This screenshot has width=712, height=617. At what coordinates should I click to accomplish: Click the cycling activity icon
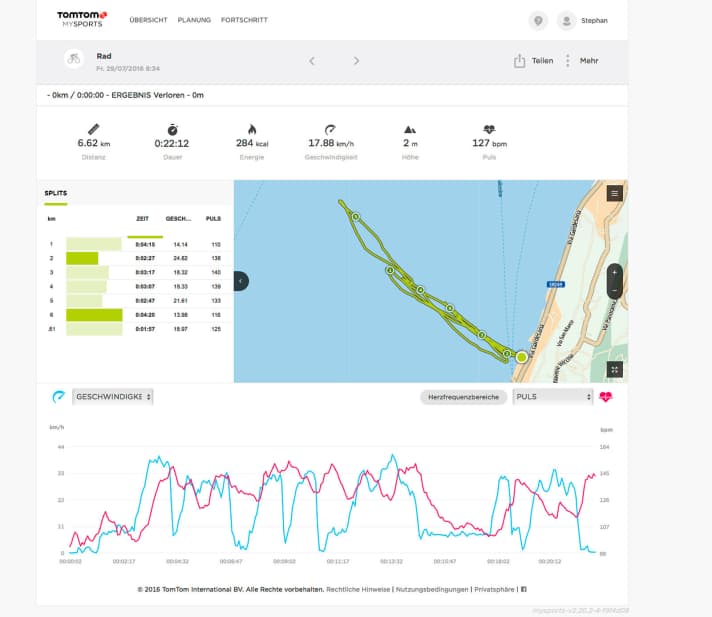[x=73, y=61]
